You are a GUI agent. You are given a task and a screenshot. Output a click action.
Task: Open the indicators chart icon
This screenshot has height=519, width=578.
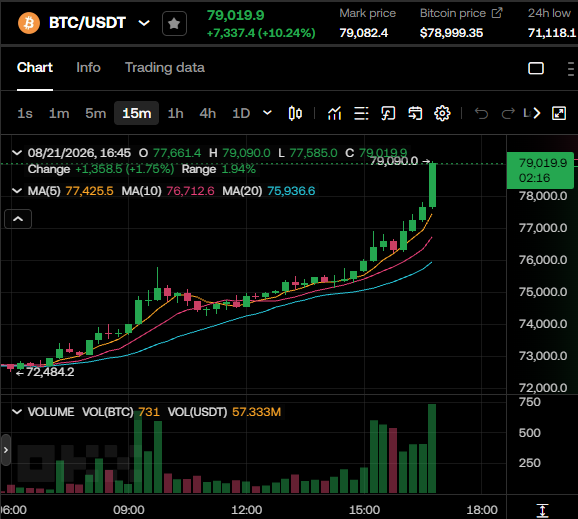coord(334,113)
